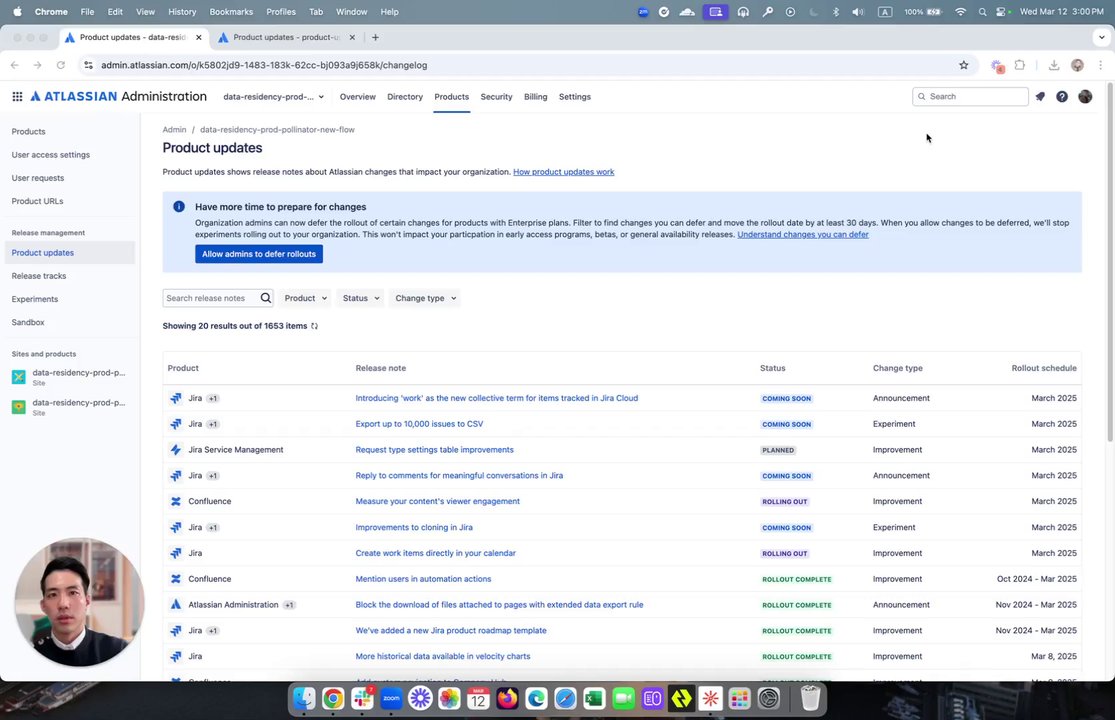Click the Jira Service Management product icon
This screenshot has height=720, width=1115.
176,450
